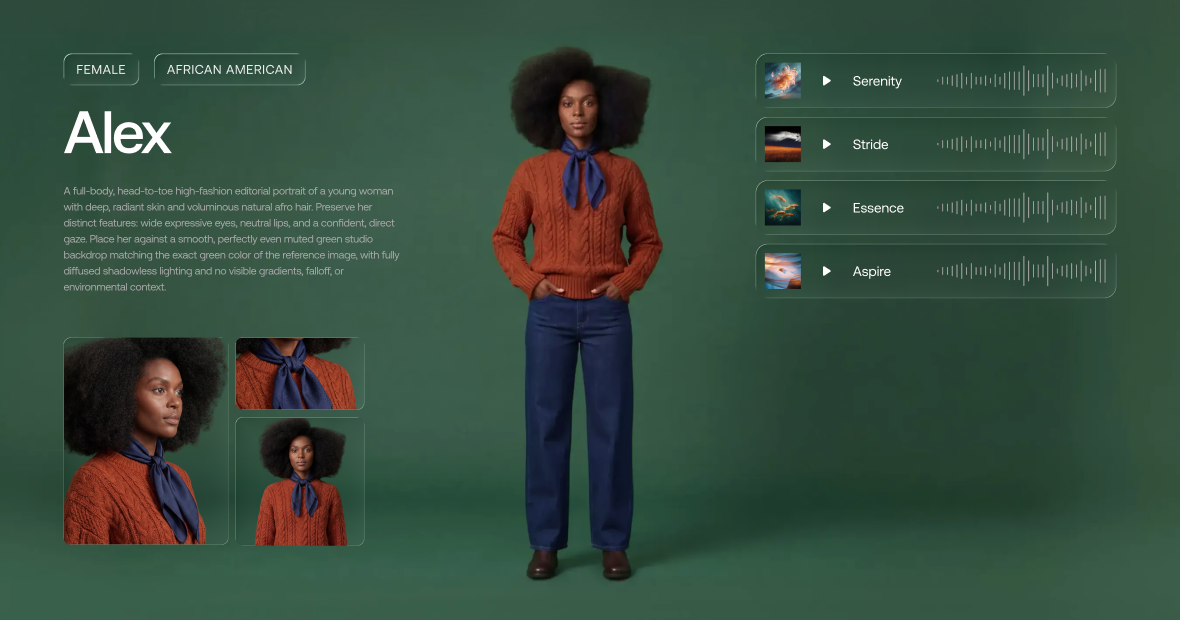The height and width of the screenshot is (620, 1180).
Task: Seek within the Essence waveform
Action: pos(1021,208)
